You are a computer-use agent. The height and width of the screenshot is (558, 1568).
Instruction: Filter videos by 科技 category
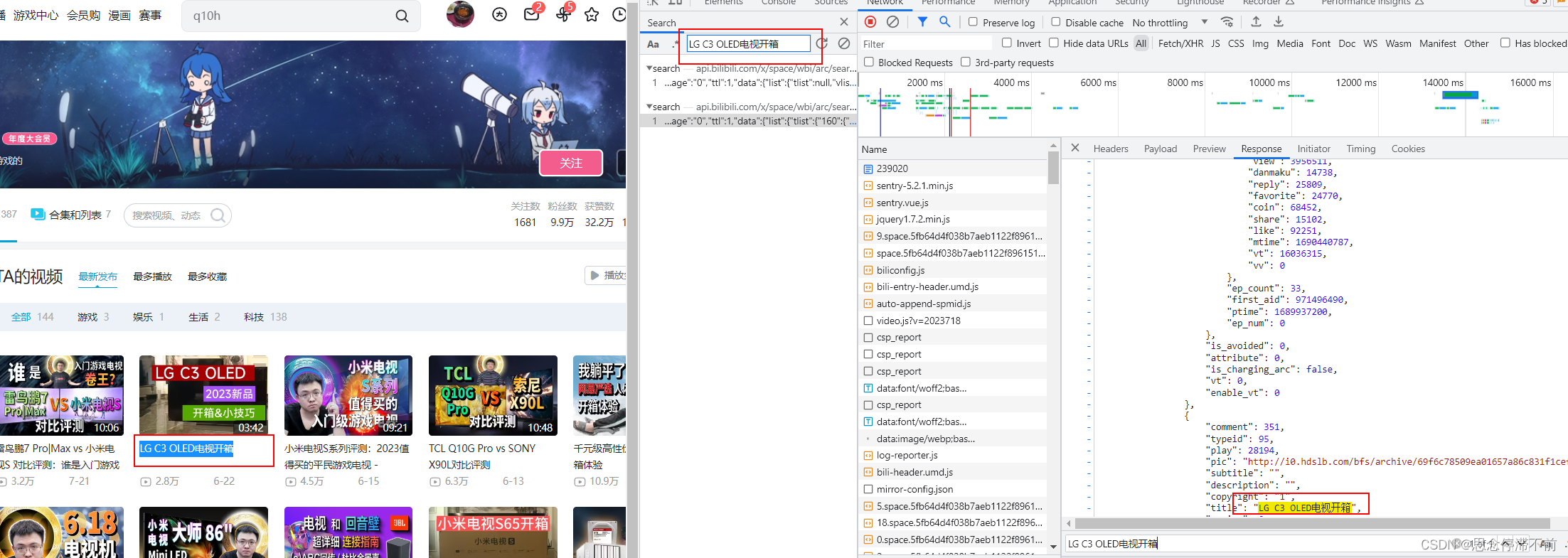[265, 317]
